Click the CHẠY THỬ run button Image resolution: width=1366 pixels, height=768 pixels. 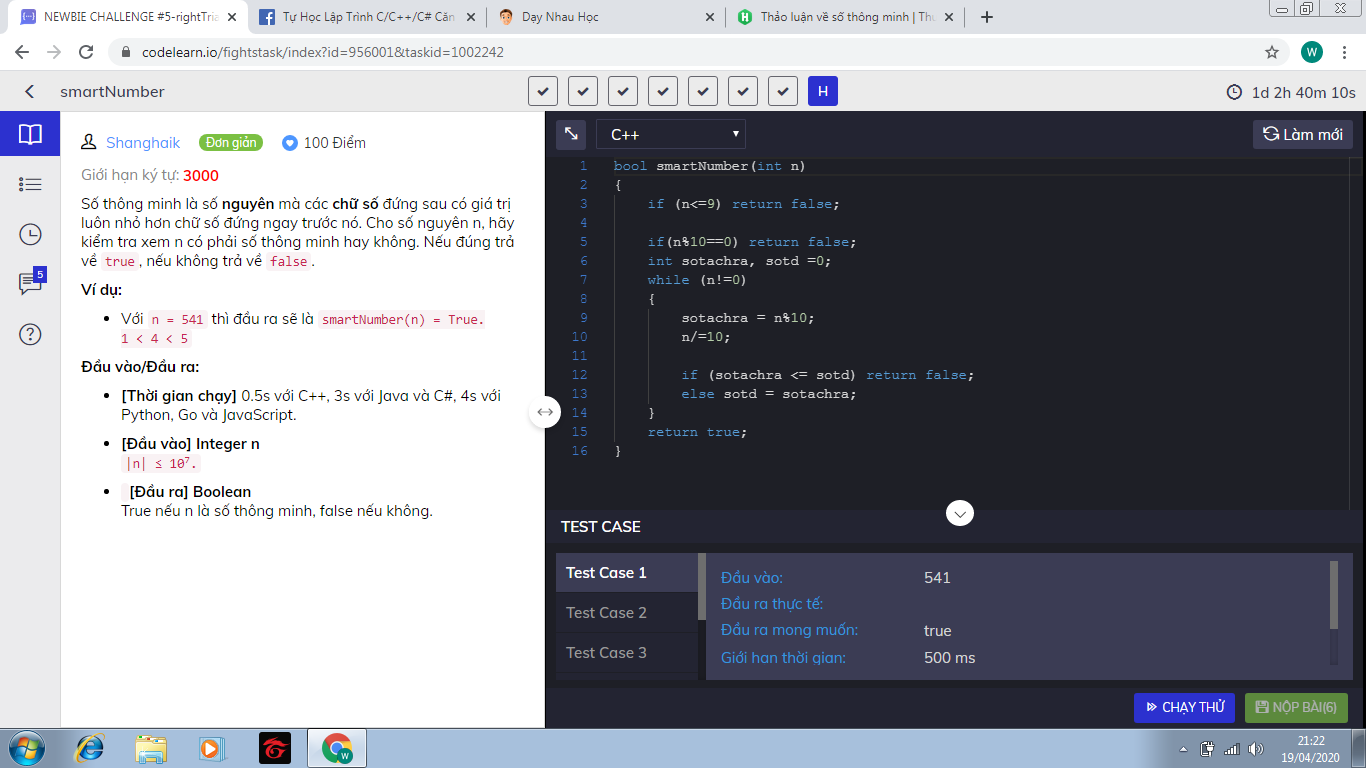click(1184, 708)
